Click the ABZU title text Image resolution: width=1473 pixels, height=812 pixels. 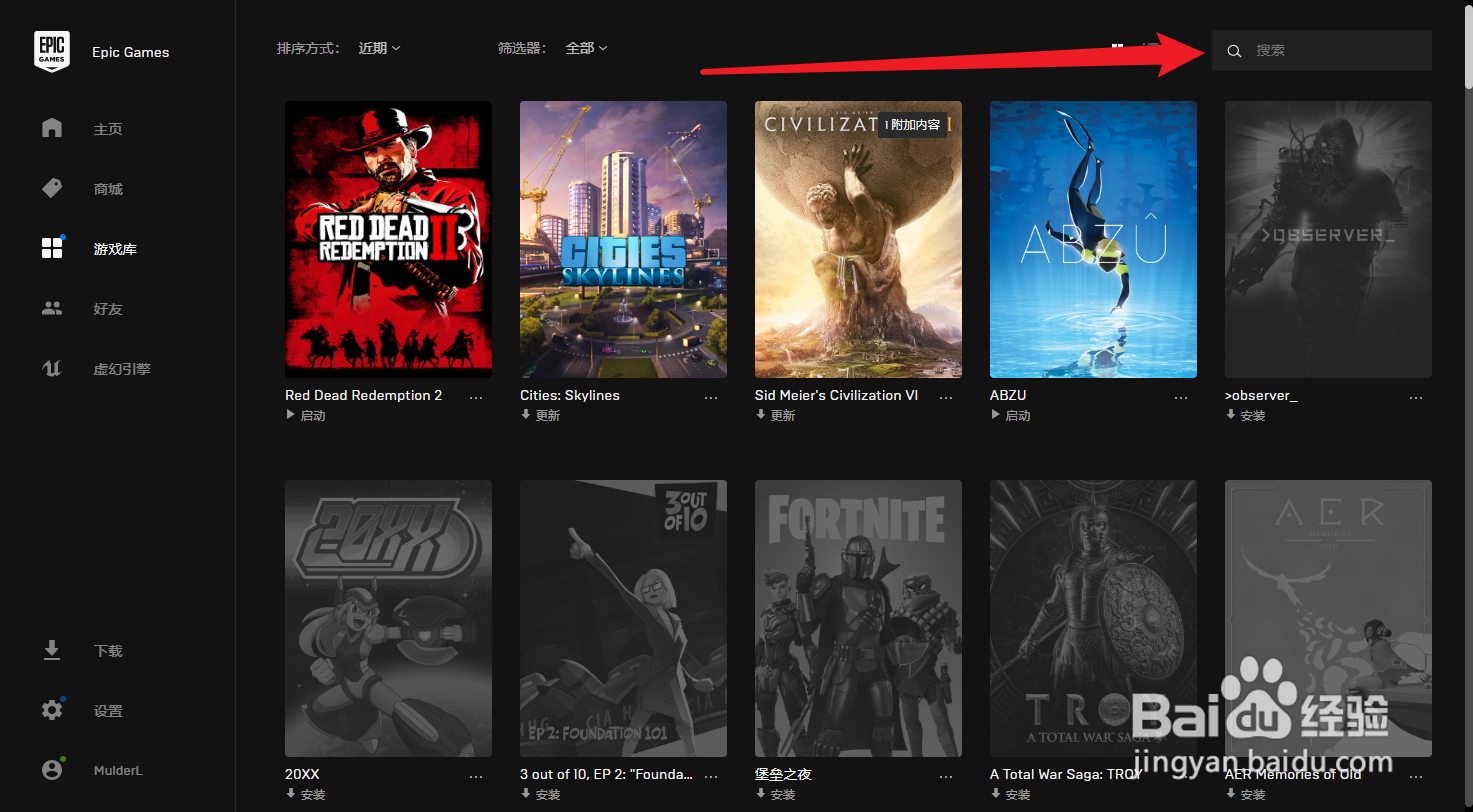1008,395
